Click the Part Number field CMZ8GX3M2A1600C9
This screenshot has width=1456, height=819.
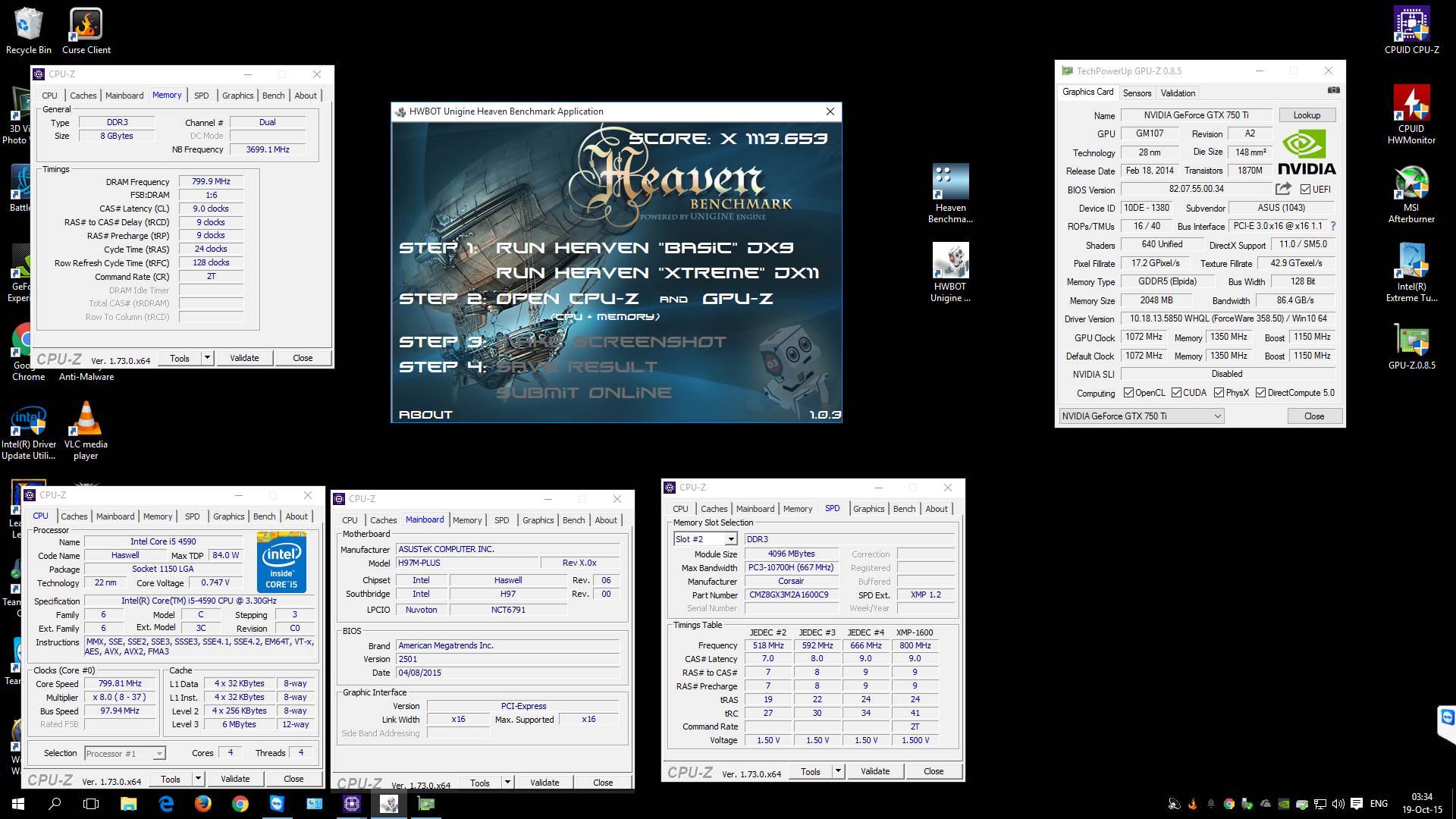pos(792,595)
